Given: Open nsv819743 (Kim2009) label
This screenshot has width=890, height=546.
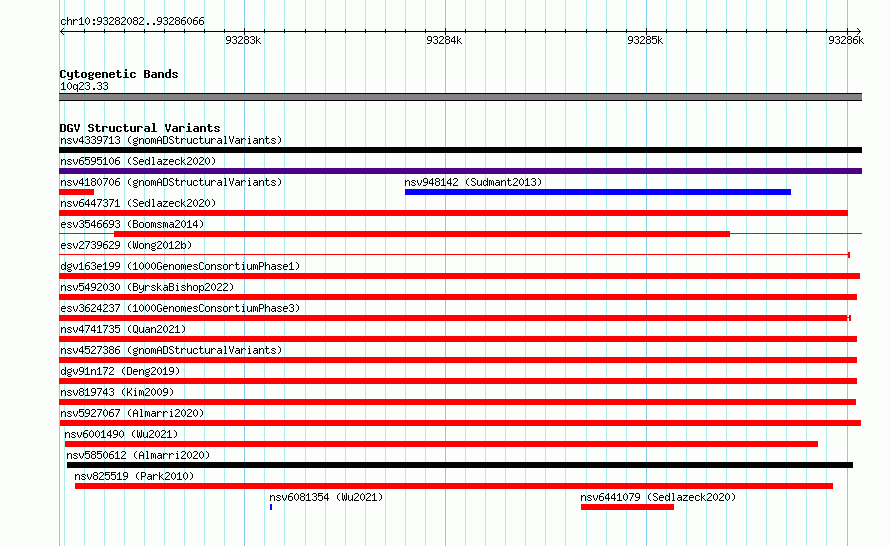Looking at the screenshot, I should click(x=117, y=392).
